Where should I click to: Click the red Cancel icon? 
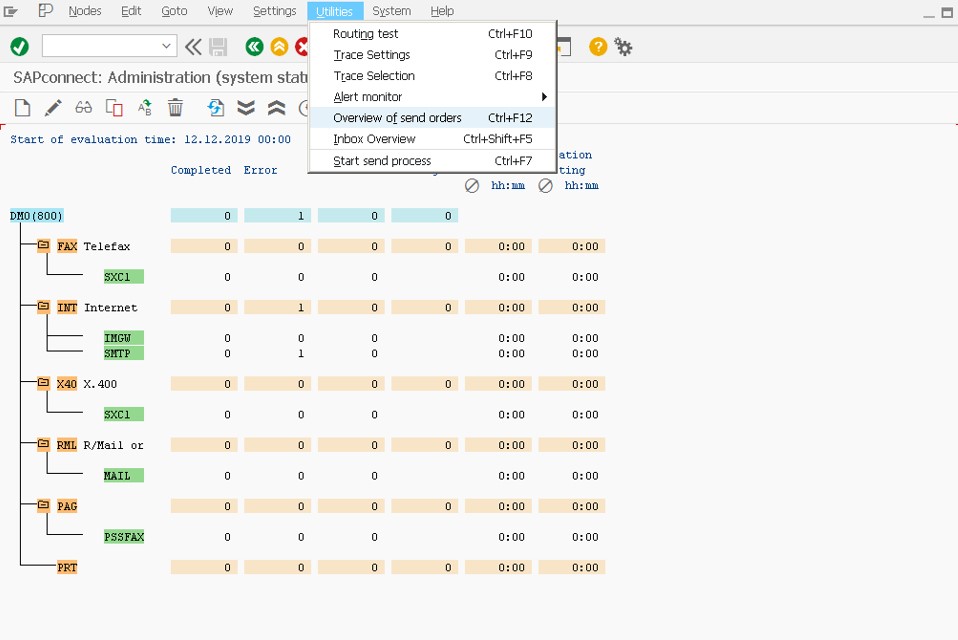pyautogui.click(x=302, y=46)
